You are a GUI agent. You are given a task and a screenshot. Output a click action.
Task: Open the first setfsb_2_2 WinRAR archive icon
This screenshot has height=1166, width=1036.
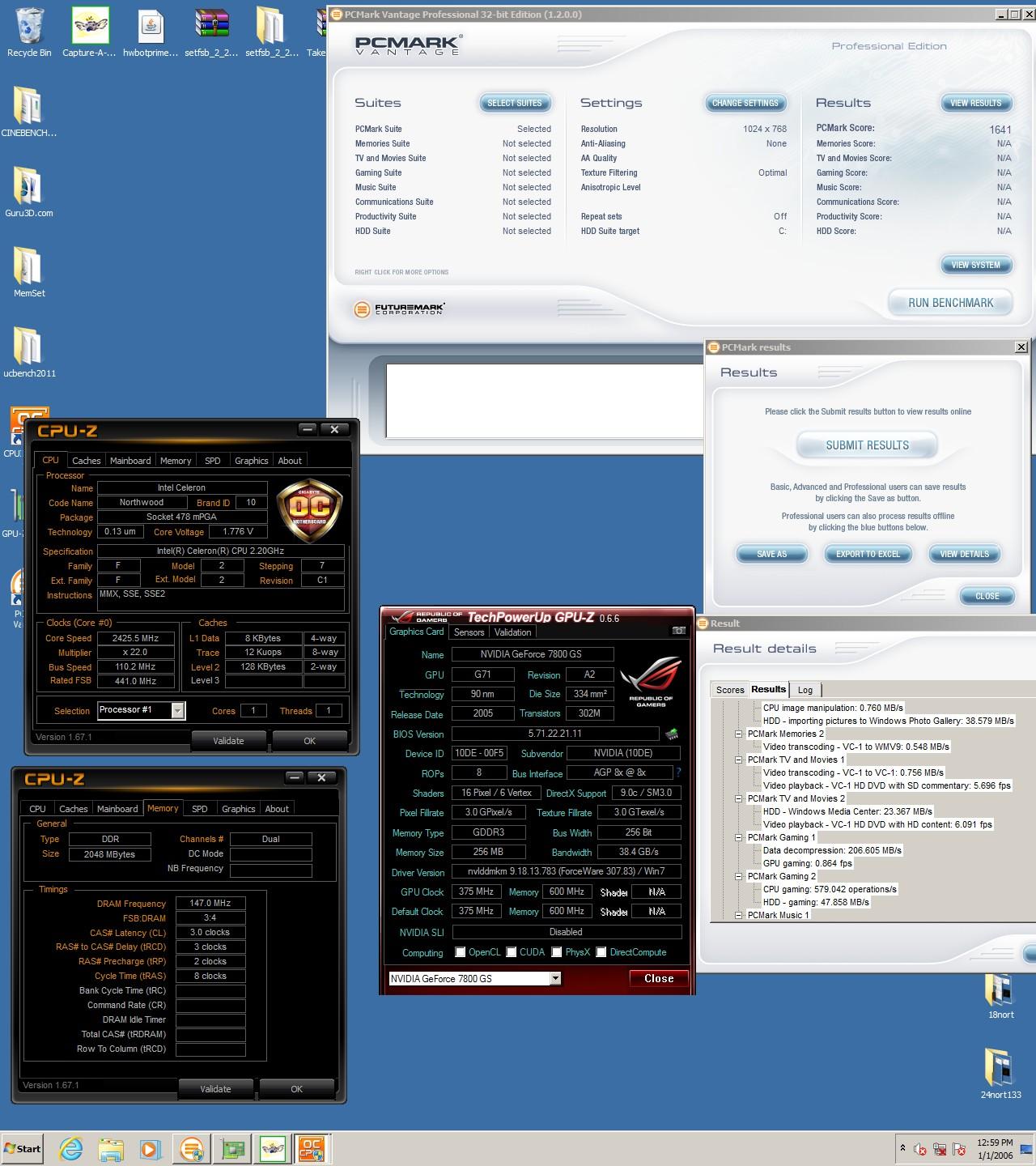(x=211, y=32)
